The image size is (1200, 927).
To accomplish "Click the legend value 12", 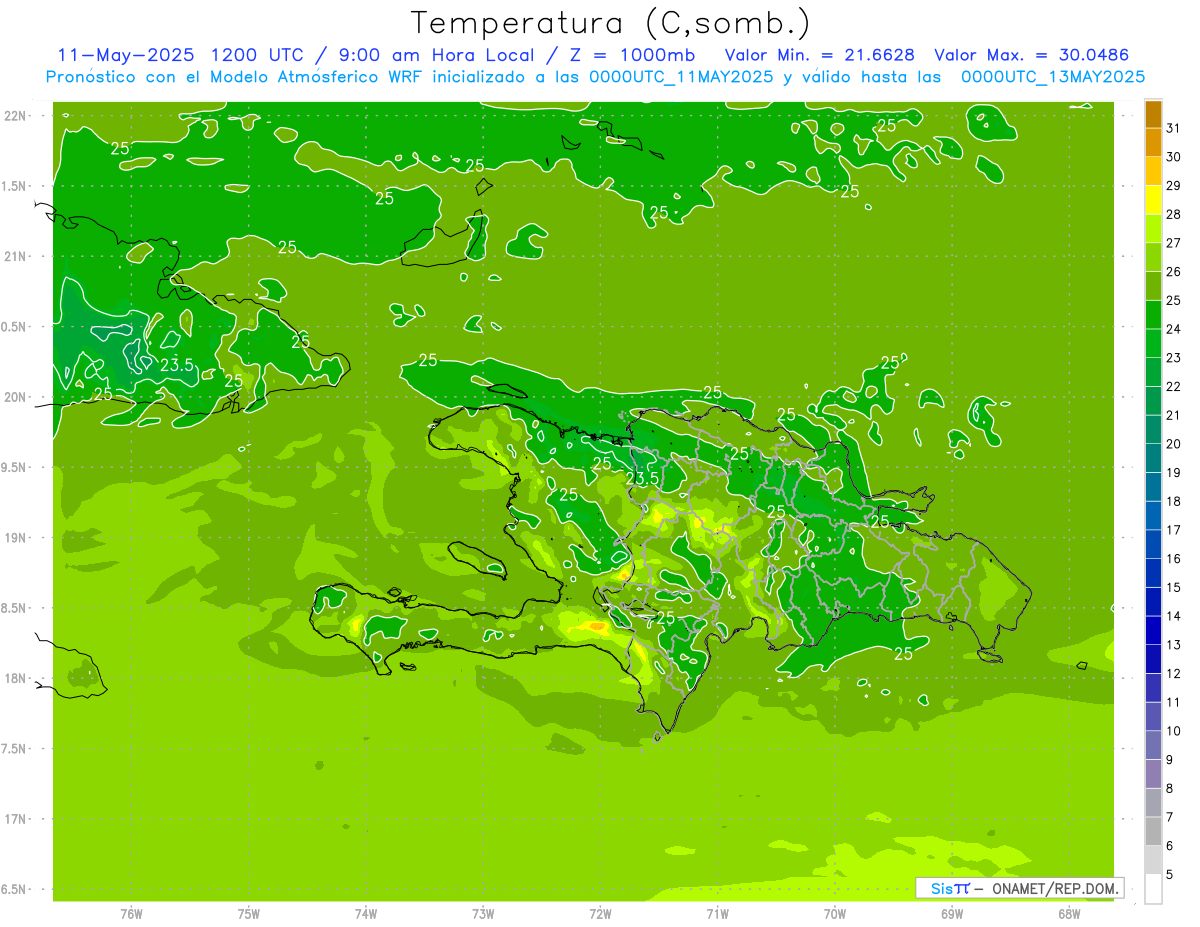I will (x=1174, y=674).
